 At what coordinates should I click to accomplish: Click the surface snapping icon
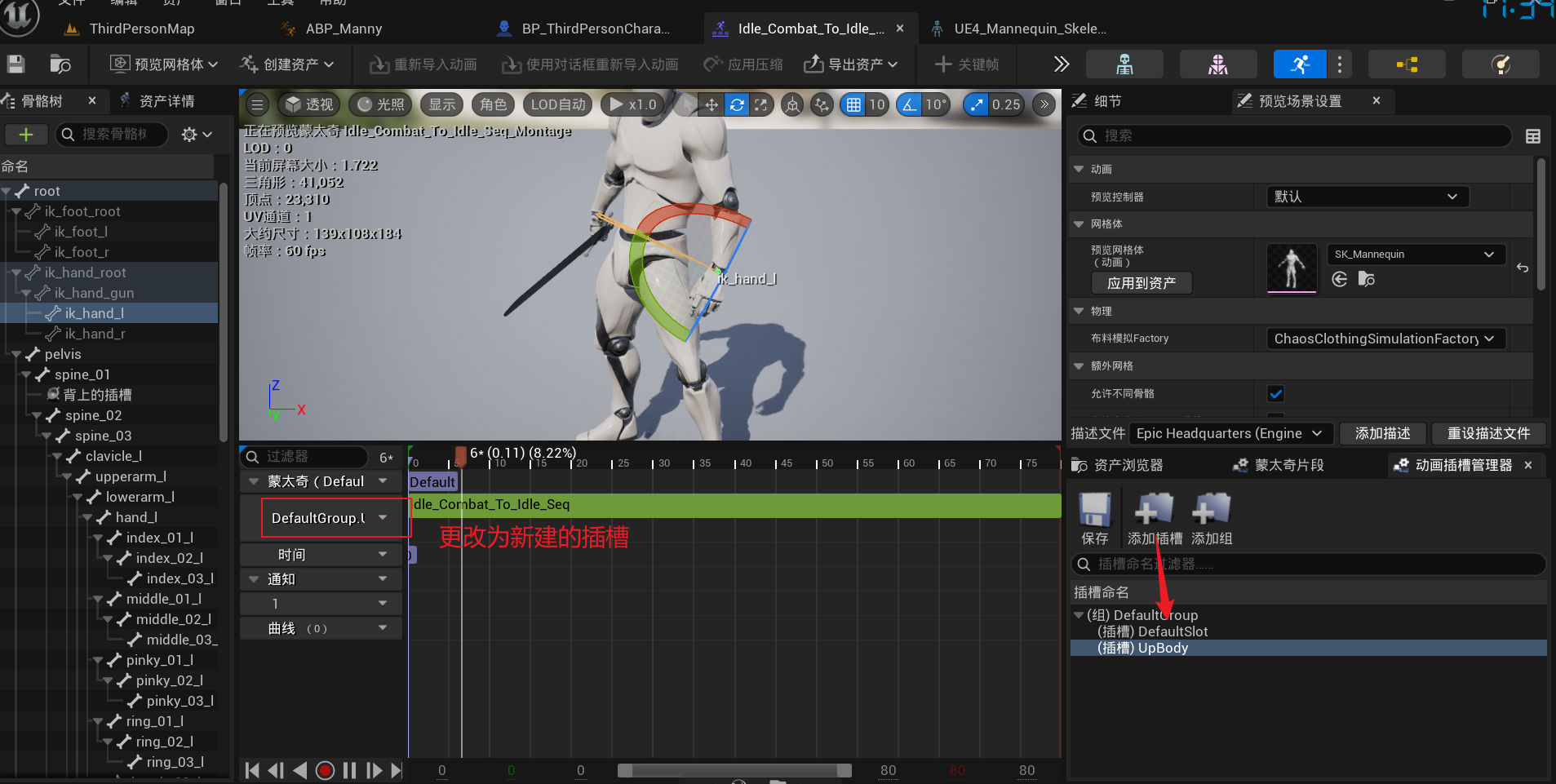822,104
